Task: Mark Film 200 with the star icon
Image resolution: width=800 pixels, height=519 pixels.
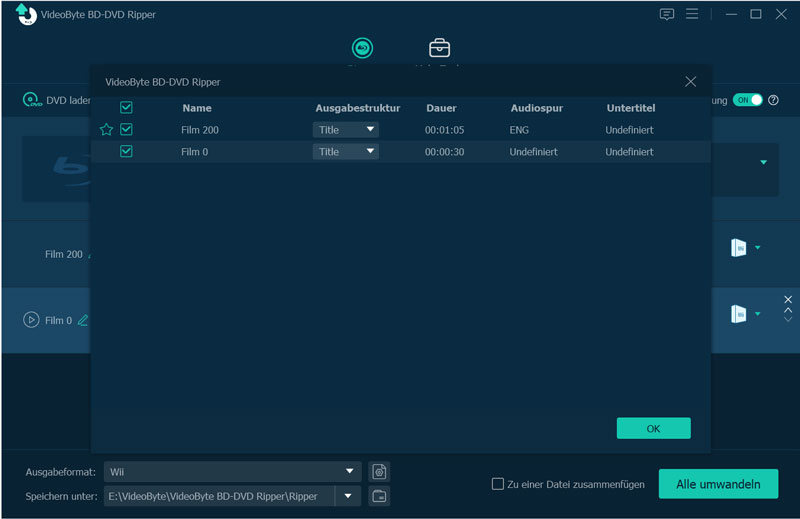Action: pyautogui.click(x=106, y=130)
